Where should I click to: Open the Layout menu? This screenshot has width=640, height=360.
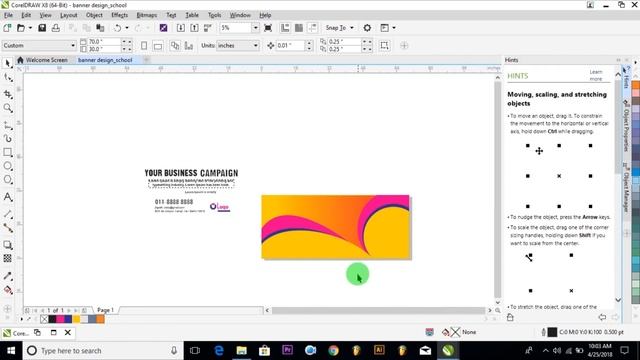pyautogui.click(x=69, y=15)
